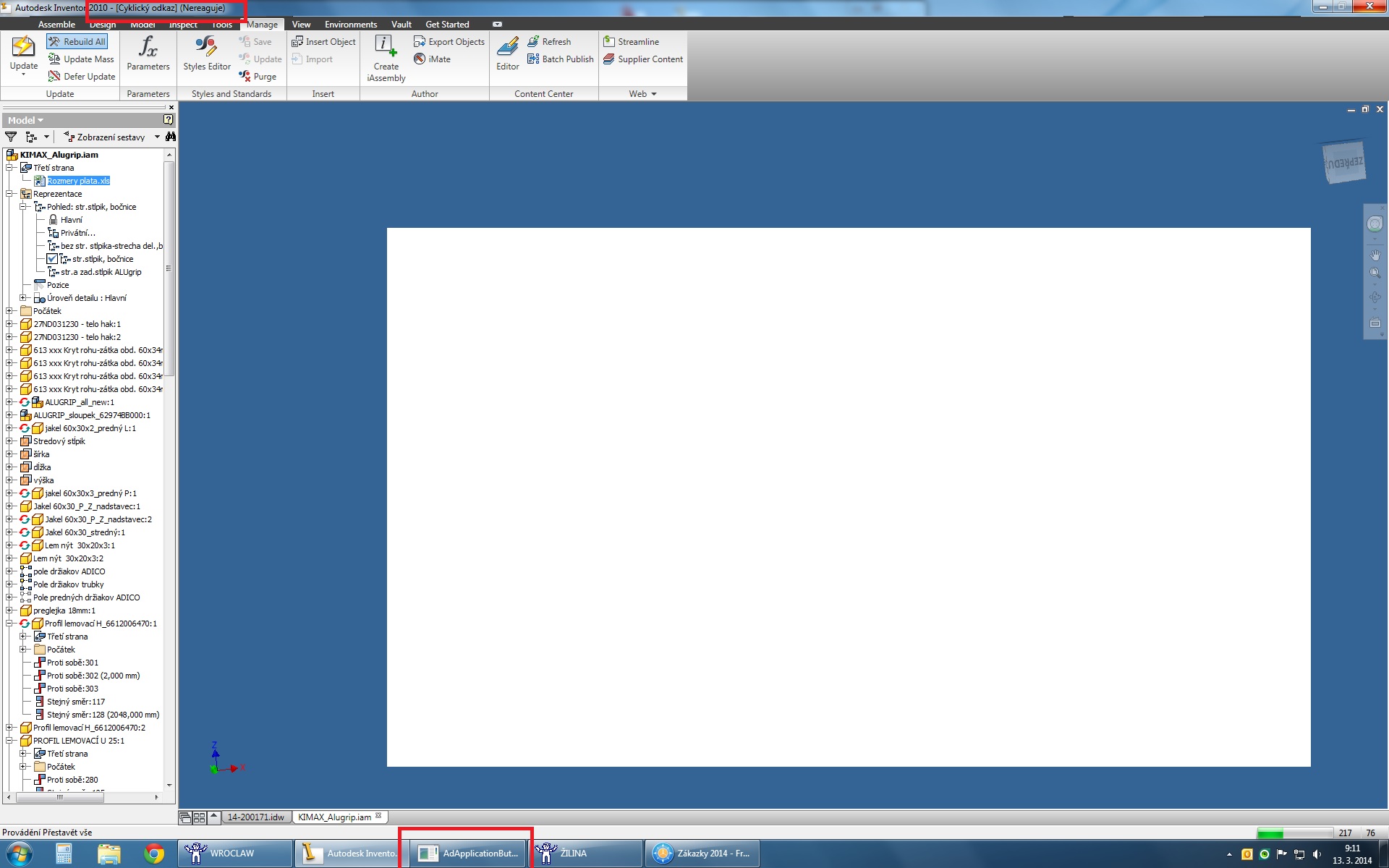Open the Zobrazení sestavy dropdown
1389x868 pixels.
click(157, 137)
